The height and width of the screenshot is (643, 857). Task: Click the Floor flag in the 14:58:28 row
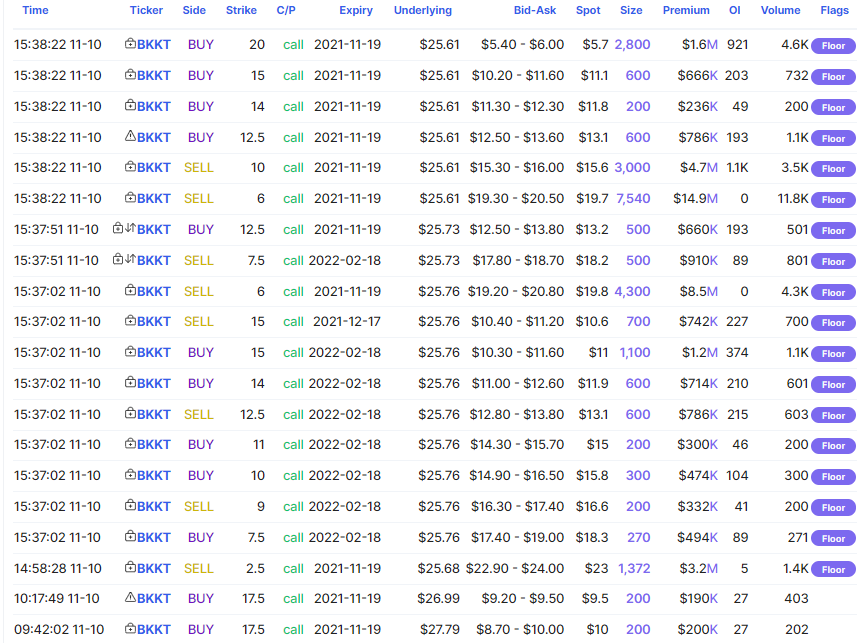pos(833,570)
